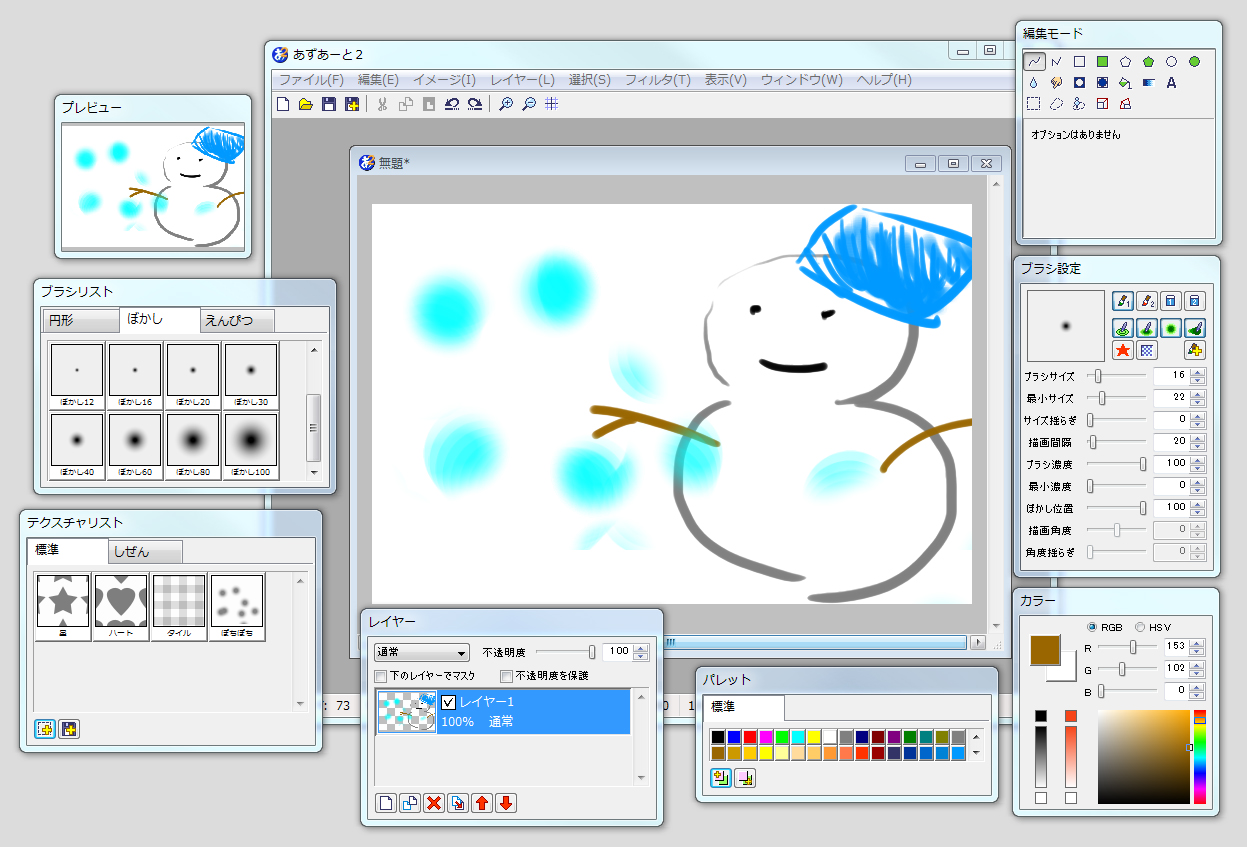Switch to しぜん texture tab
Viewport: 1247px width, 847px height.
click(x=145, y=551)
